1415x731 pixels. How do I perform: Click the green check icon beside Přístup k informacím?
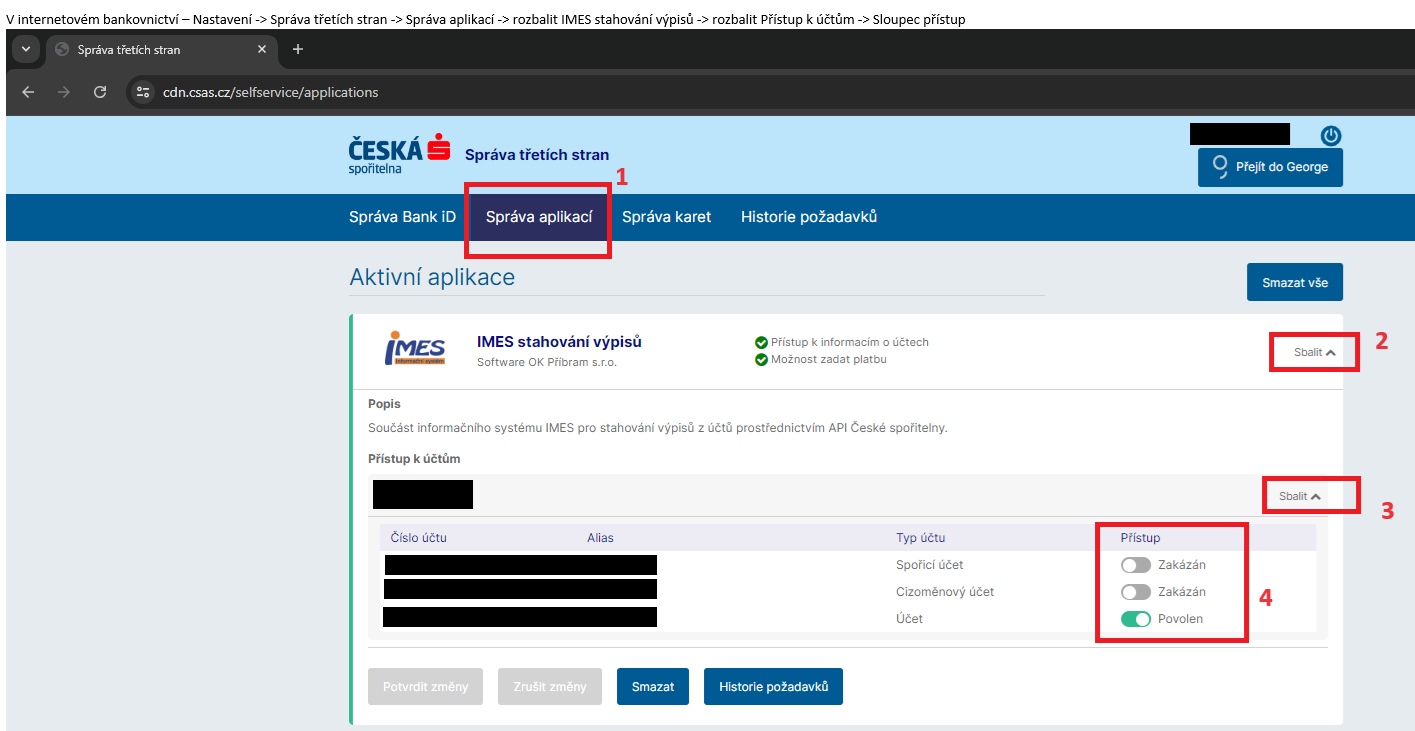[x=761, y=342]
